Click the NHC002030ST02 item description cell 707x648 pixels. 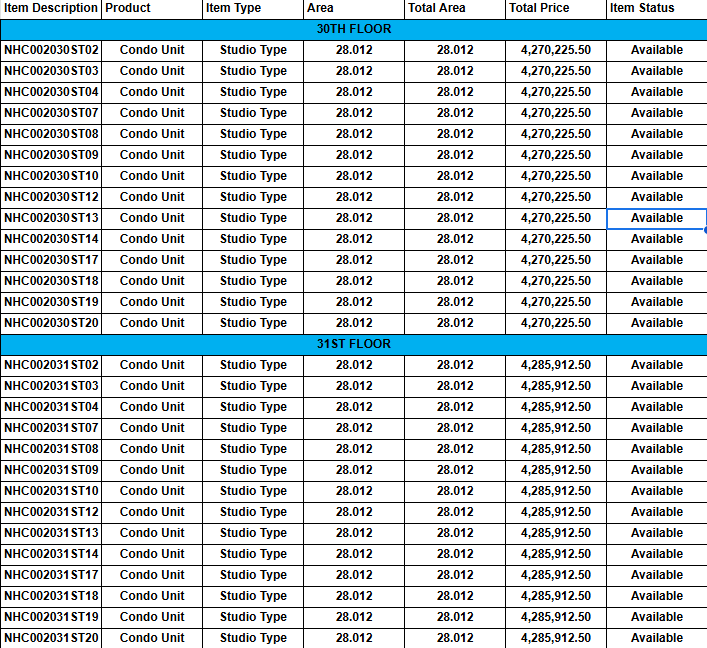(x=51, y=50)
